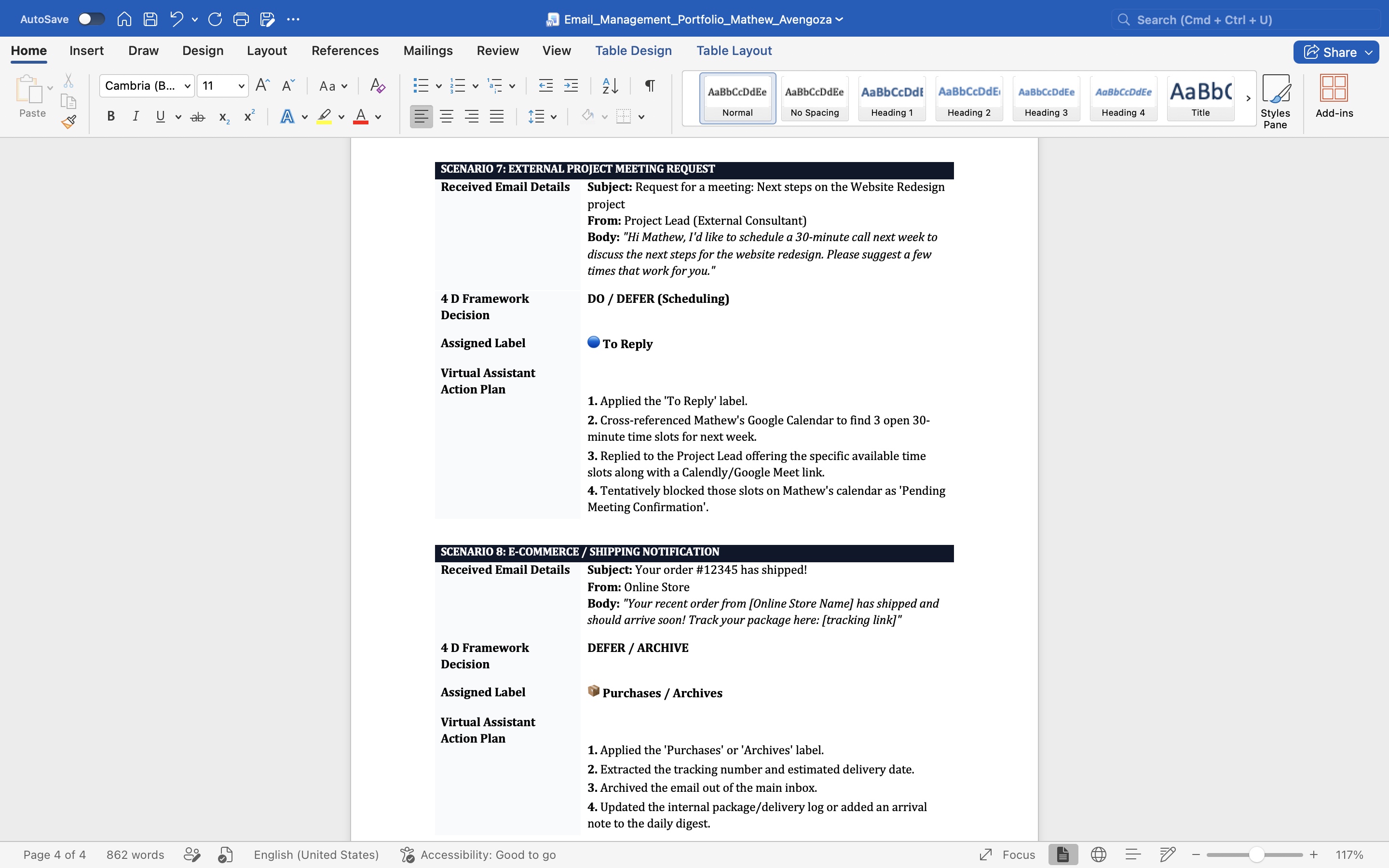The height and width of the screenshot is (868, 1389).
Task: Show or hide paragraph marks
Action: [650, 85]
